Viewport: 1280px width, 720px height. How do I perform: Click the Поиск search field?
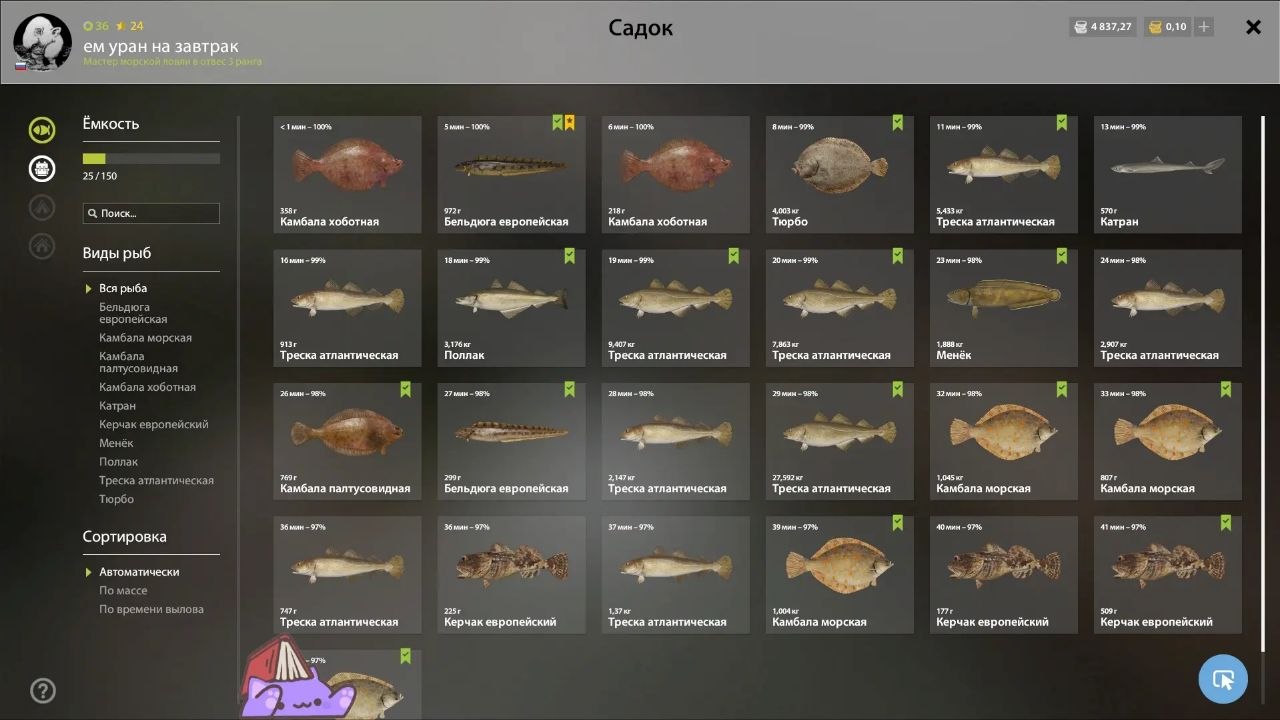tap(151, 213)
